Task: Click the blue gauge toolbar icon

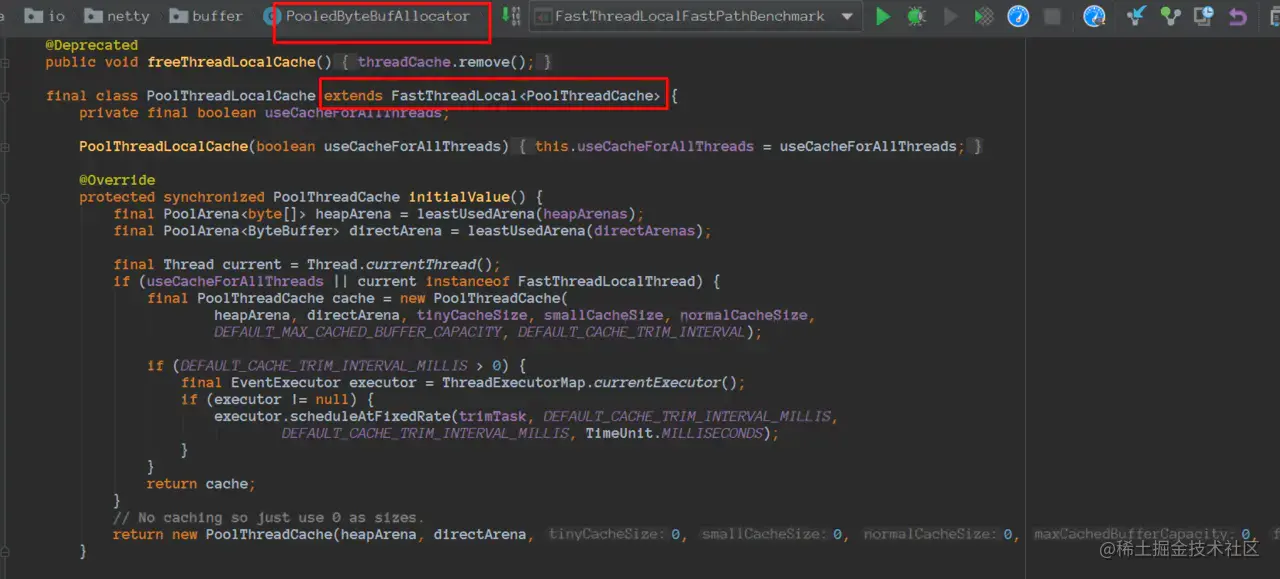Action: click(1095, 16)
